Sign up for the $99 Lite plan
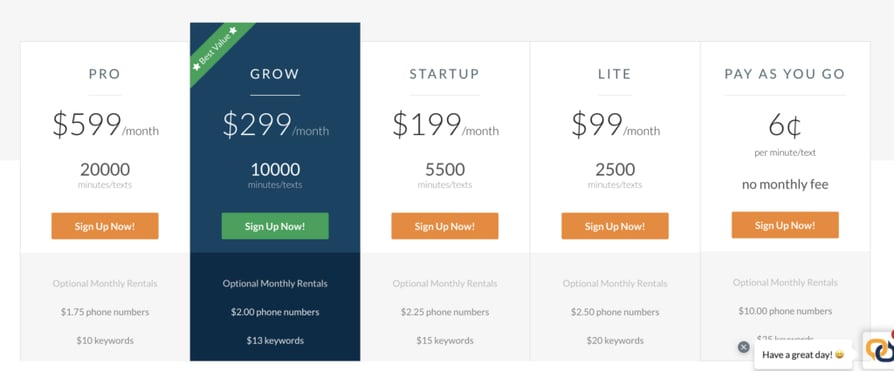Viewport: 894px width, 371px height. 615,226
